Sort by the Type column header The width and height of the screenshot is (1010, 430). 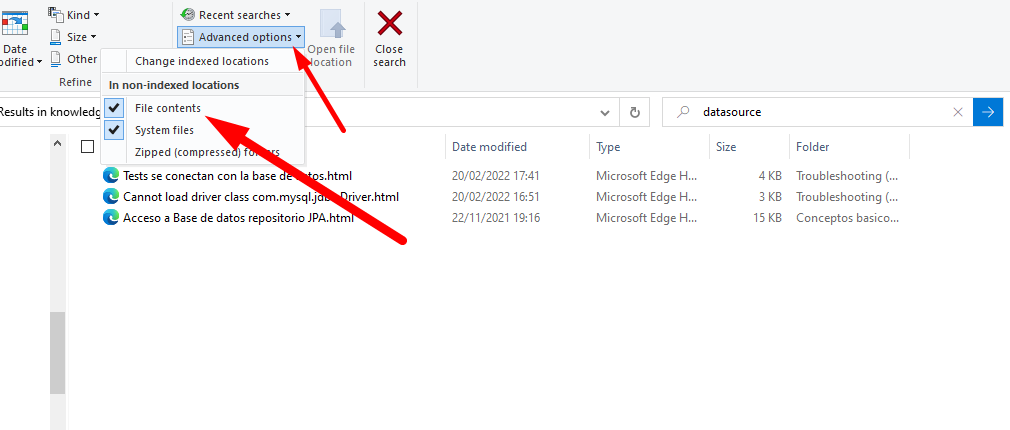pyautogui.click(x=608, y=147)
